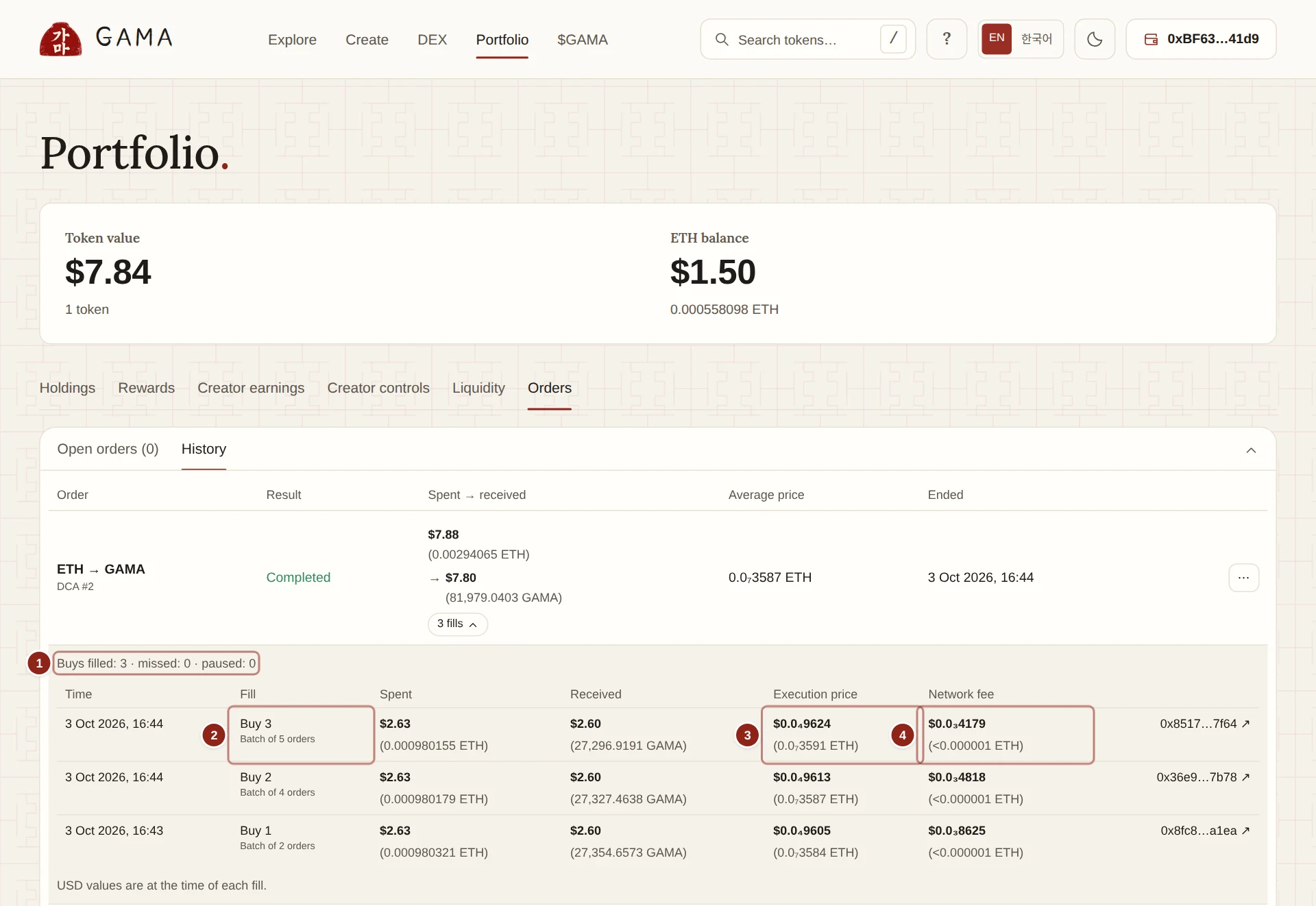
Task: Toggle dark mode moon icon
Action: click(x=1095, y=39)
